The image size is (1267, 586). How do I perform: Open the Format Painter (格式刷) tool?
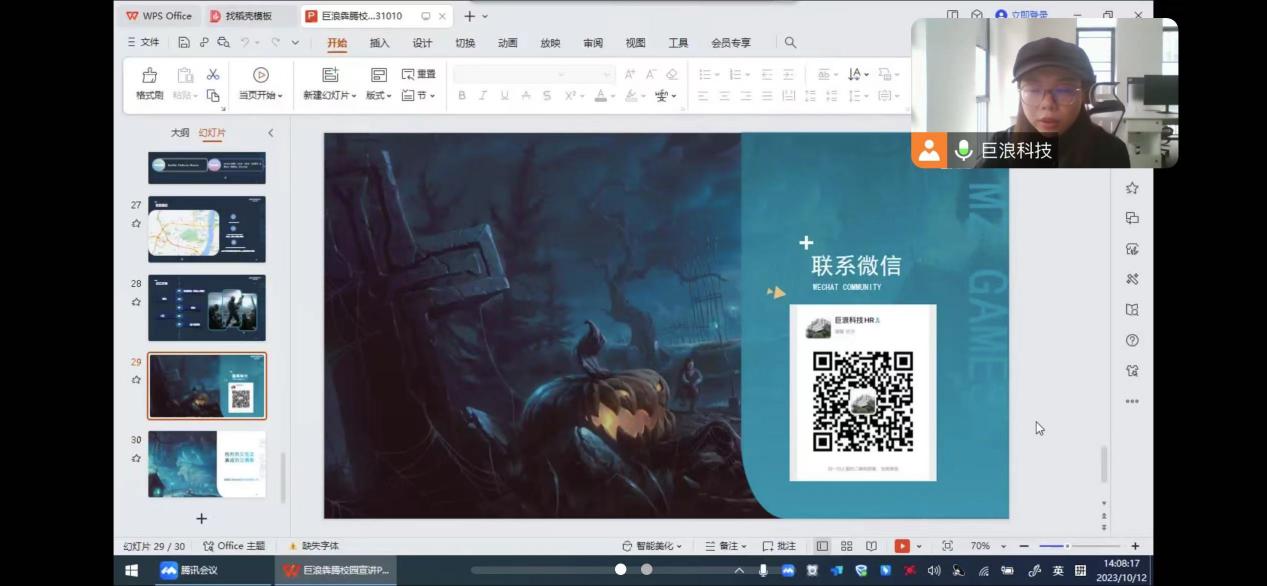pyautogui.click(x=150, y=84)
